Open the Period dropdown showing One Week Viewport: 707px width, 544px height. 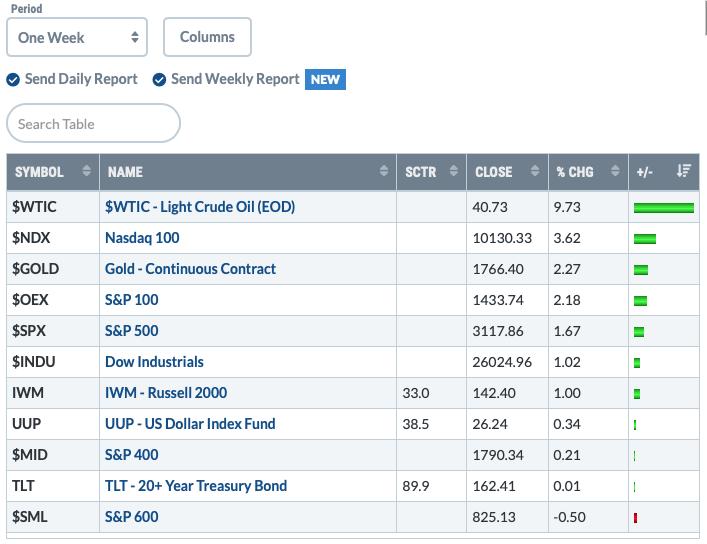[77, 37]
